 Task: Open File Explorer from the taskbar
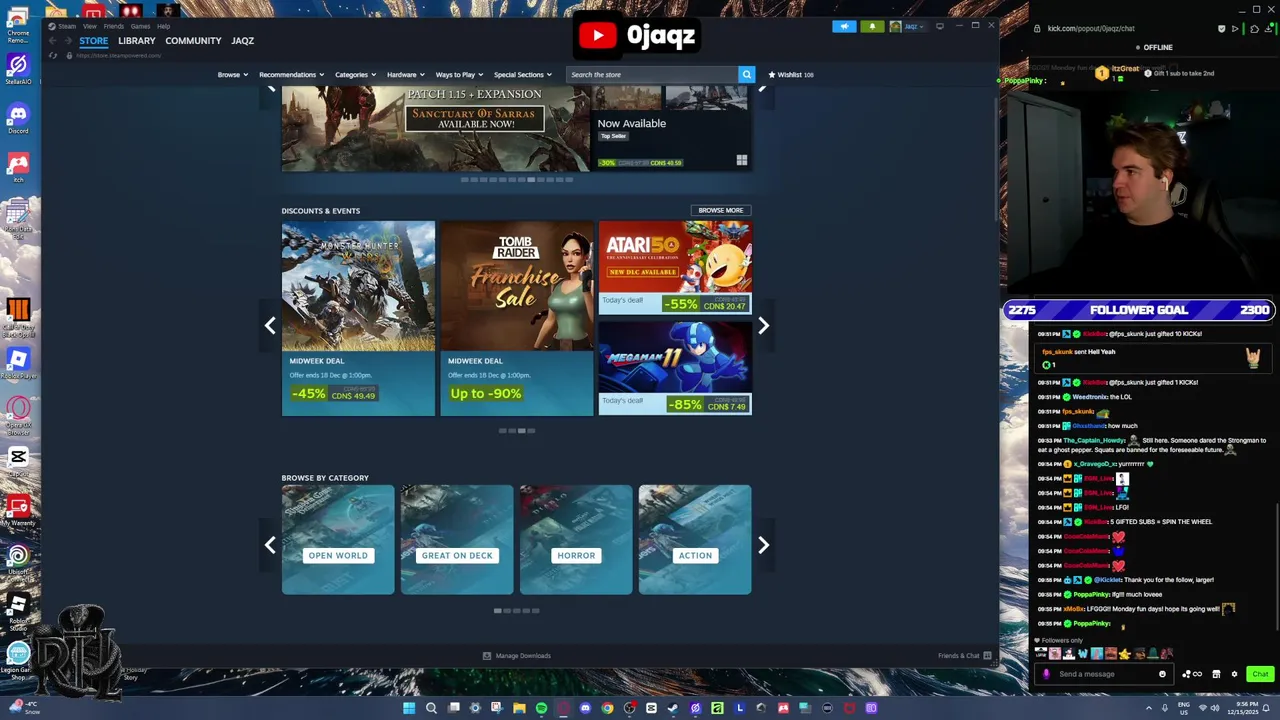(519, 708)
